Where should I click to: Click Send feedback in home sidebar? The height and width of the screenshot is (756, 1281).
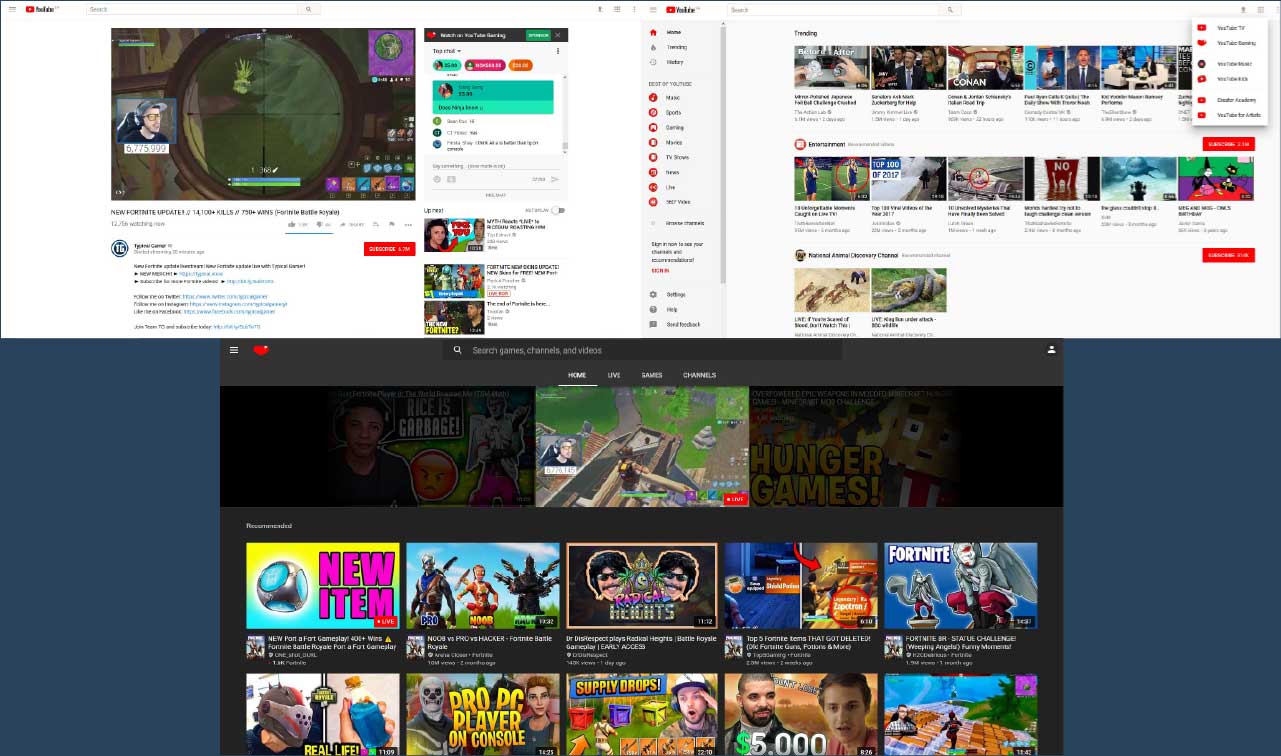point(683,325)
